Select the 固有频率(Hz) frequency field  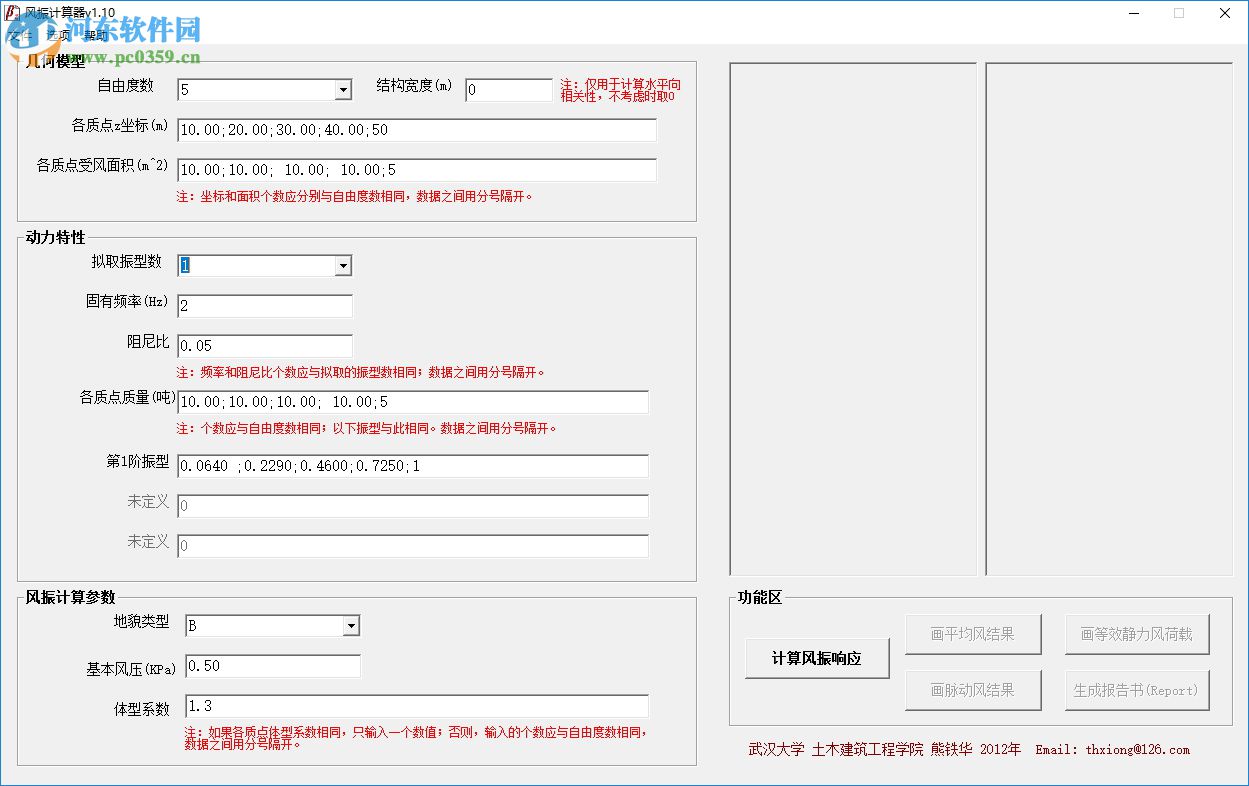point(264,306)
